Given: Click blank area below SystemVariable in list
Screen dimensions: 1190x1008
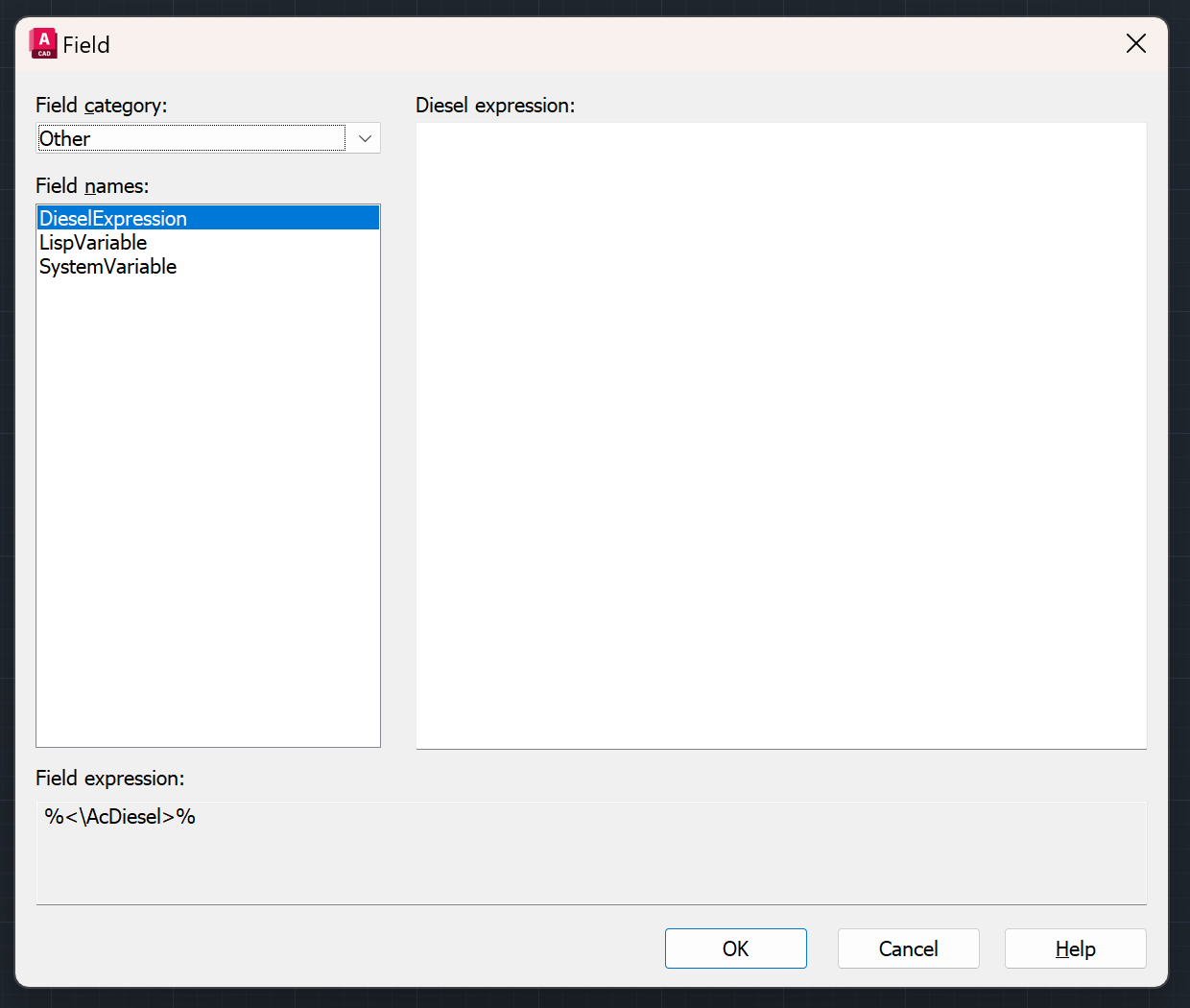Looking at the screenshot, I should (207, 509).
